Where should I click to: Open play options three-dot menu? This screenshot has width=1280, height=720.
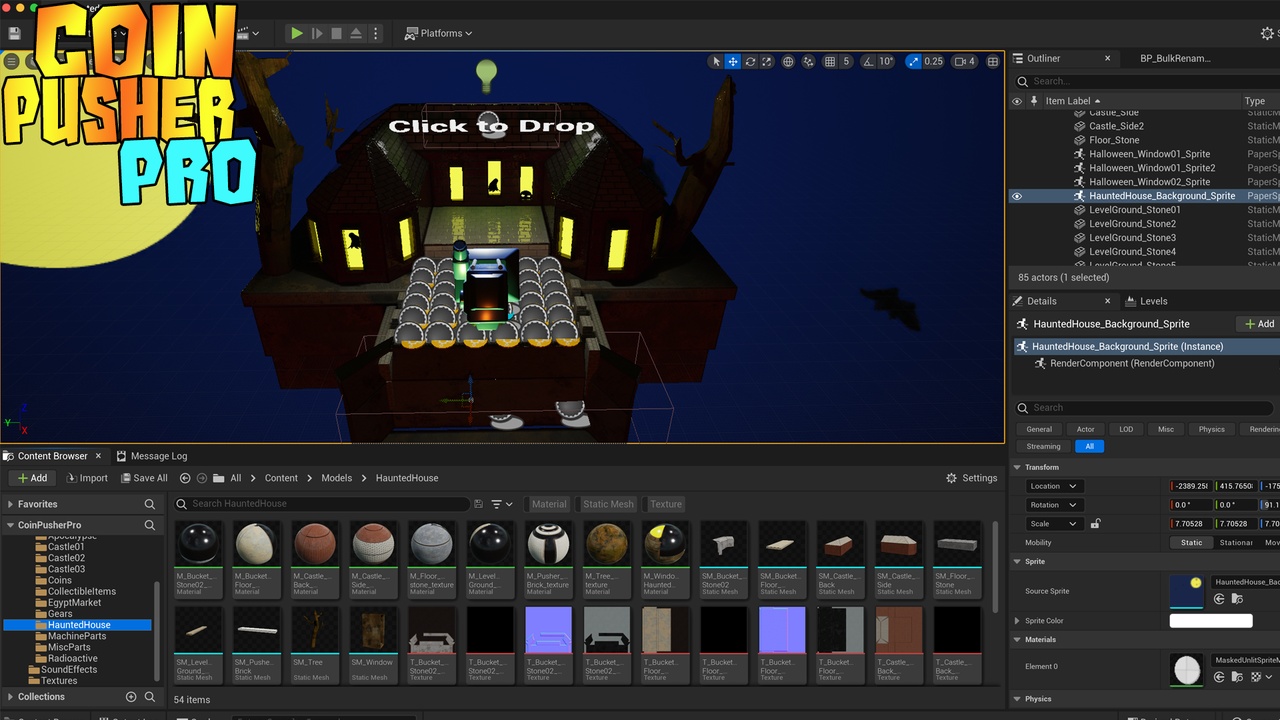pyautogui.click(x=376, y=33)
